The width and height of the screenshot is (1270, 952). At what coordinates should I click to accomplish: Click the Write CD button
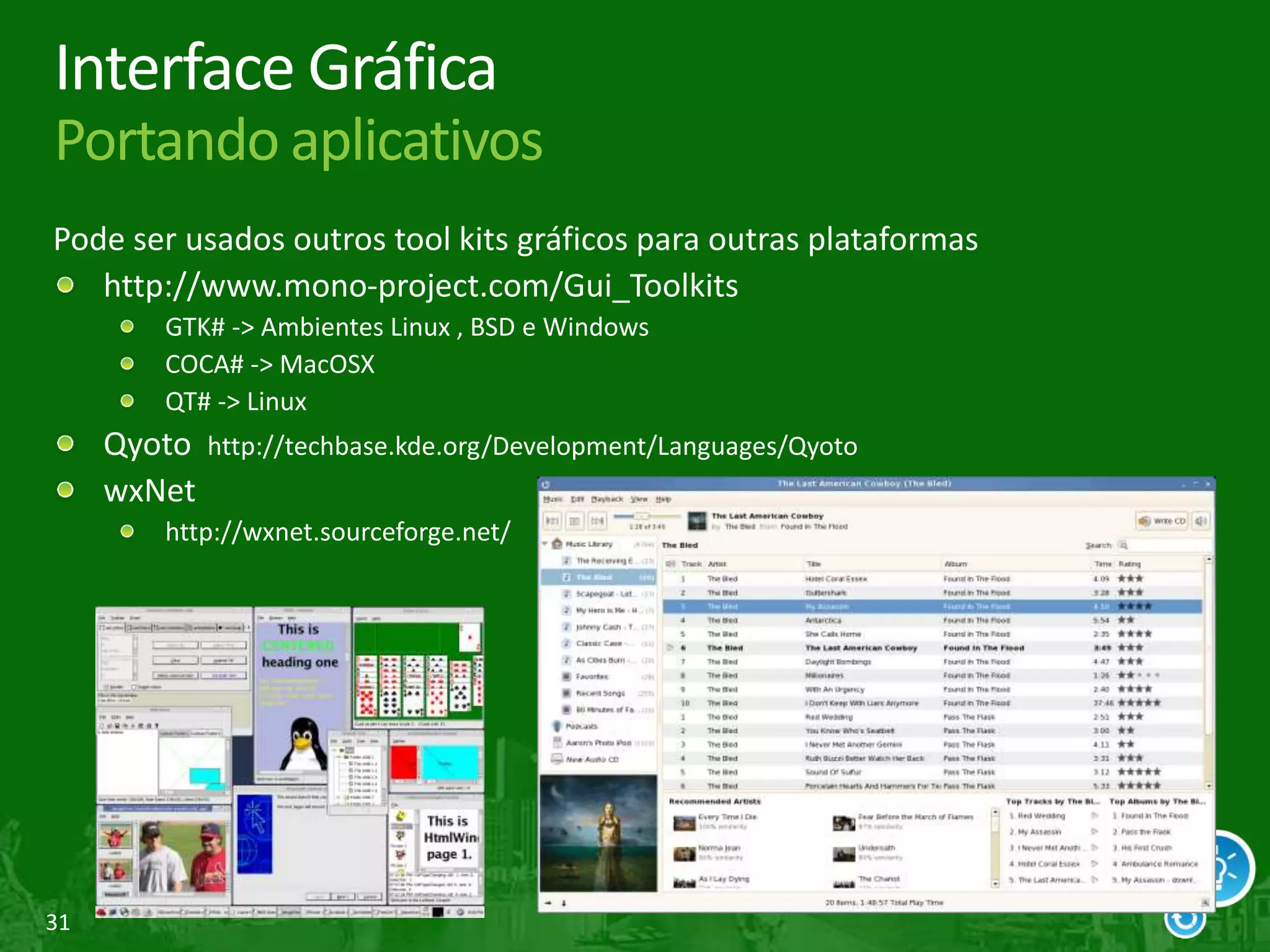[1162, 521]
